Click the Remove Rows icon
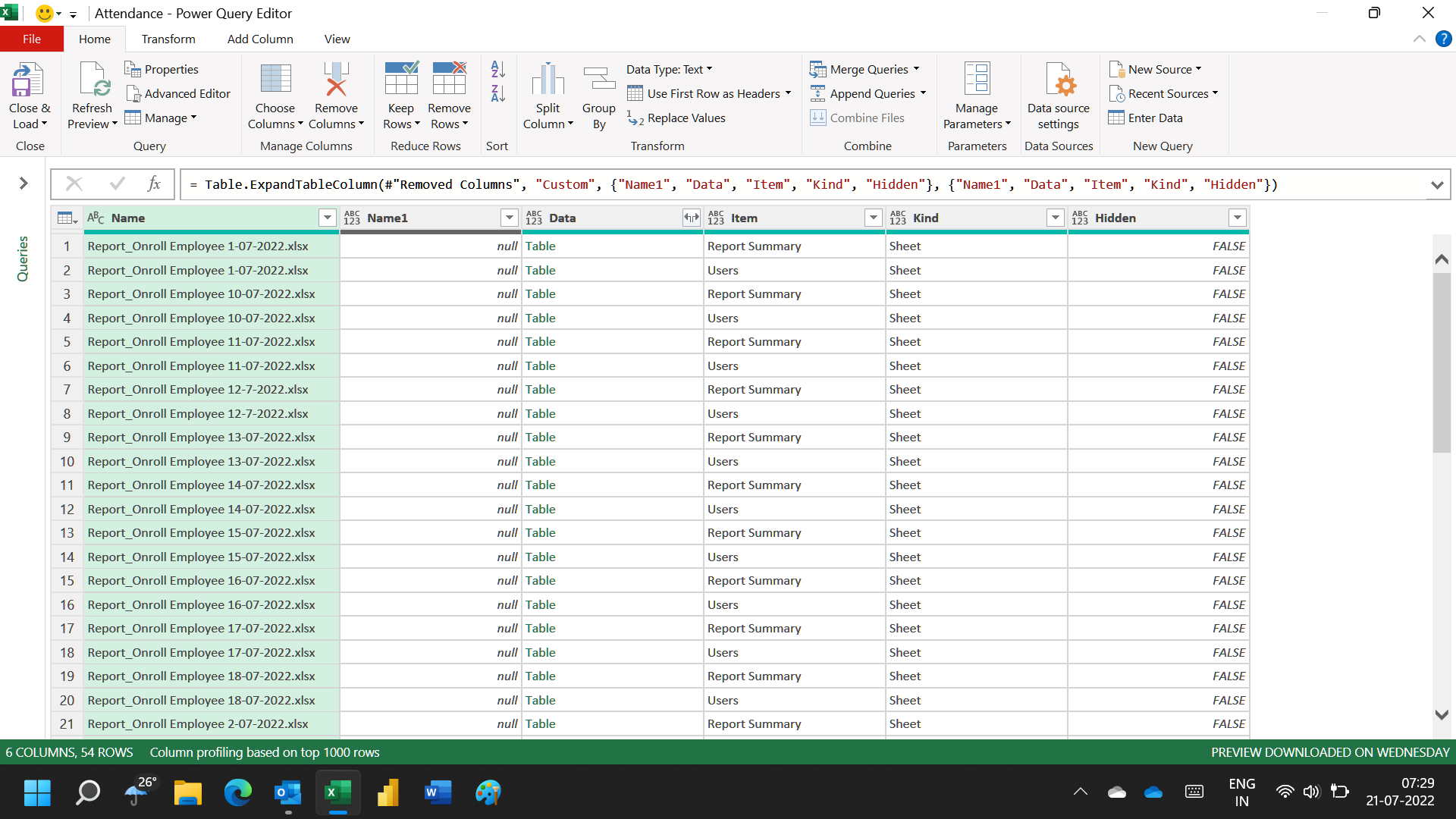Image resolution: width=1456 pixels, height=819 pixels. tap(449, 78)
